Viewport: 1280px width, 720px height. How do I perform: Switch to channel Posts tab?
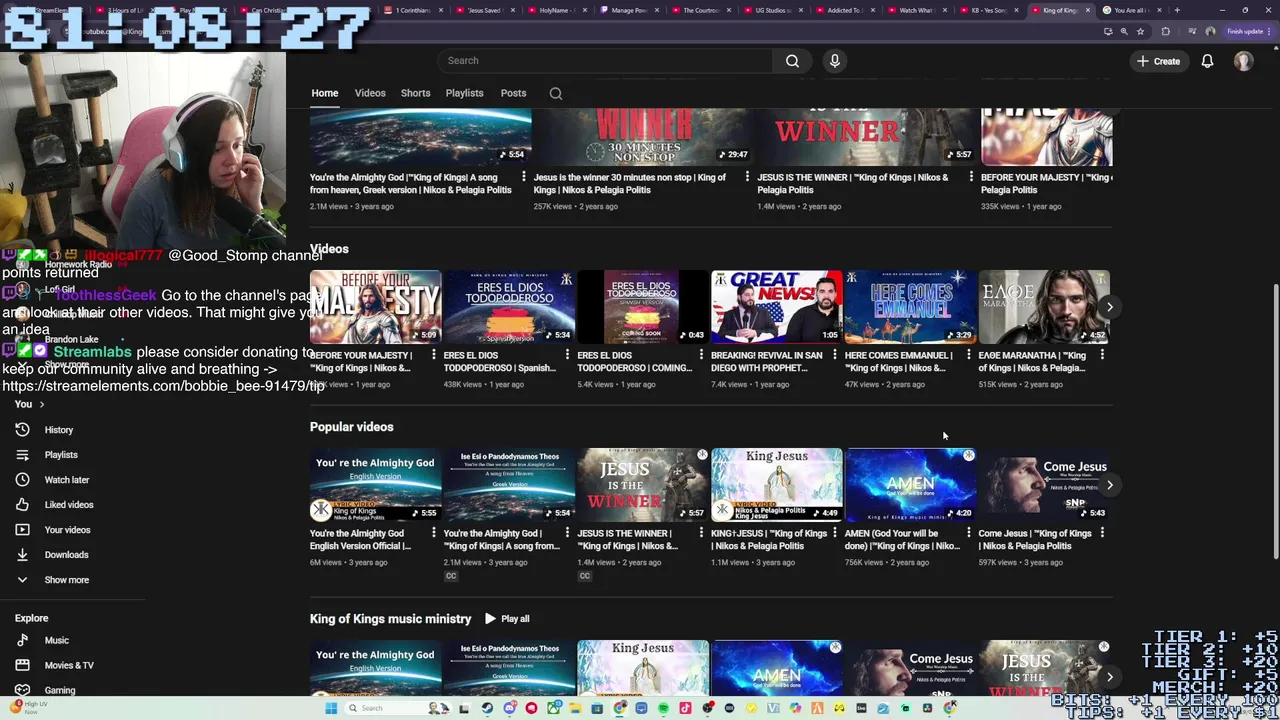pyautogui.click(x=513, y=93)
